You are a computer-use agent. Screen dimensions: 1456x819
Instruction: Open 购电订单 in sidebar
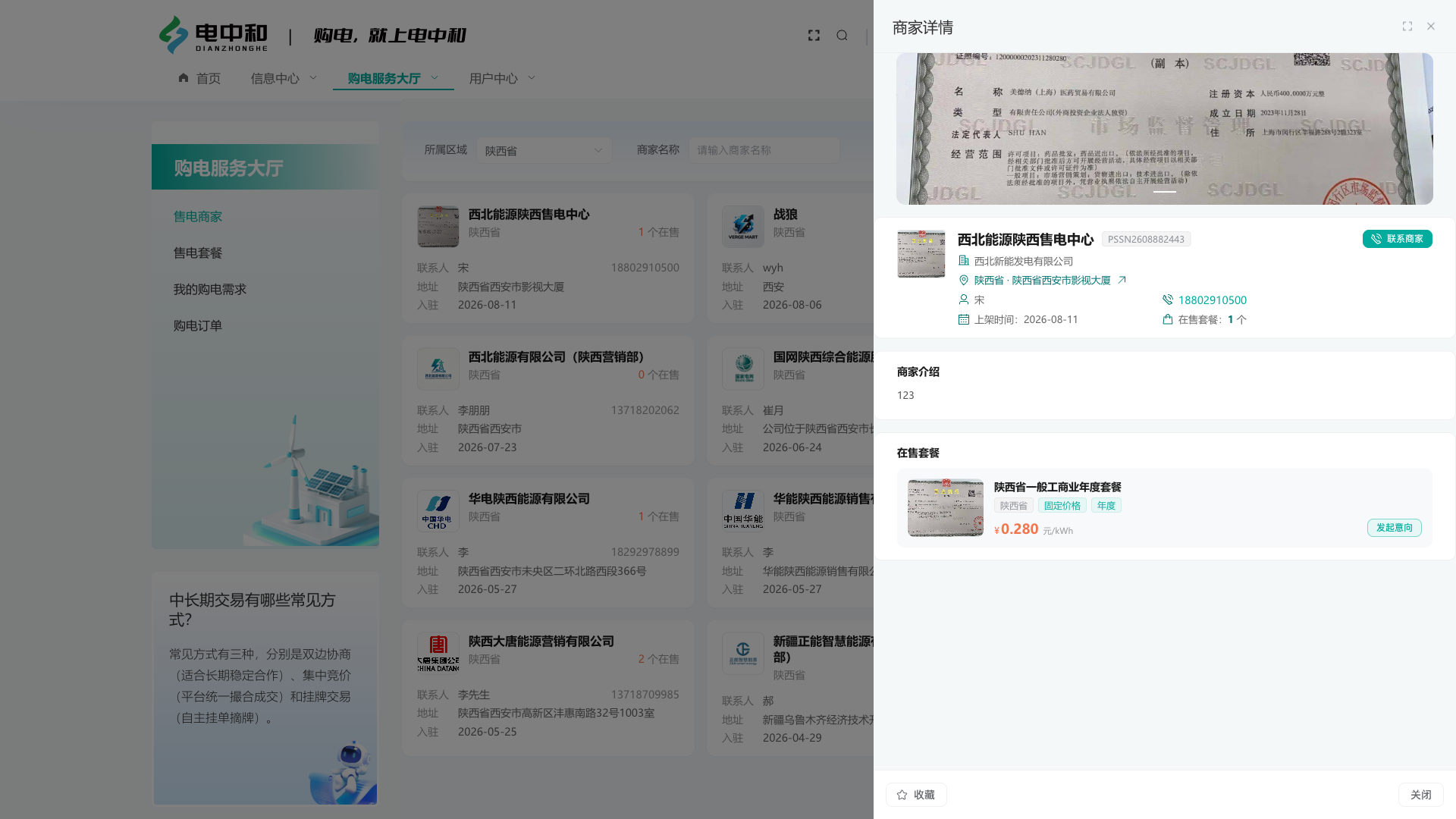tap(198, 326)
